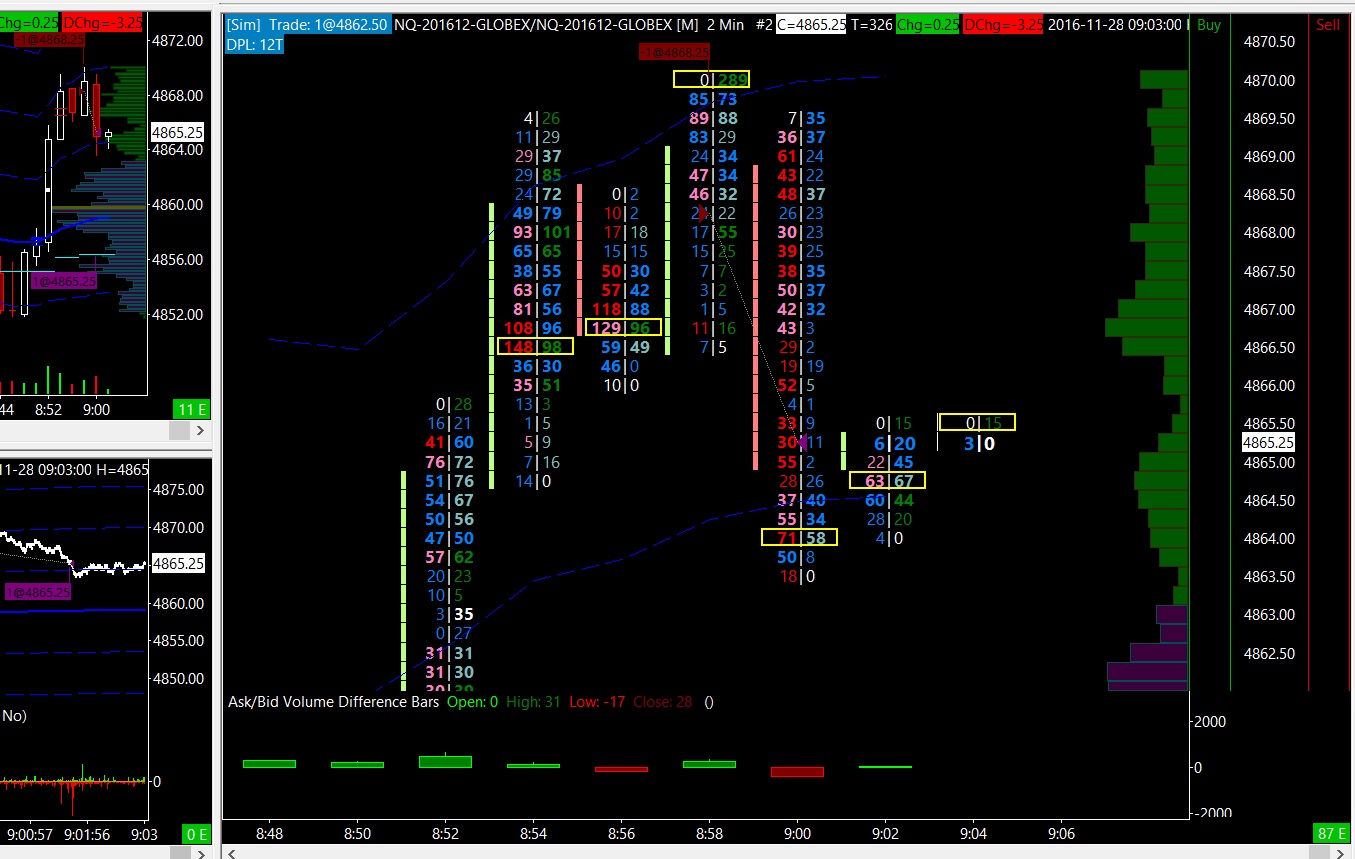Click the 4870.00 price level on the main chart axis
The height and width of the screenshot is (859, 1355).
pyautogui.click(x=1268, y=81)
